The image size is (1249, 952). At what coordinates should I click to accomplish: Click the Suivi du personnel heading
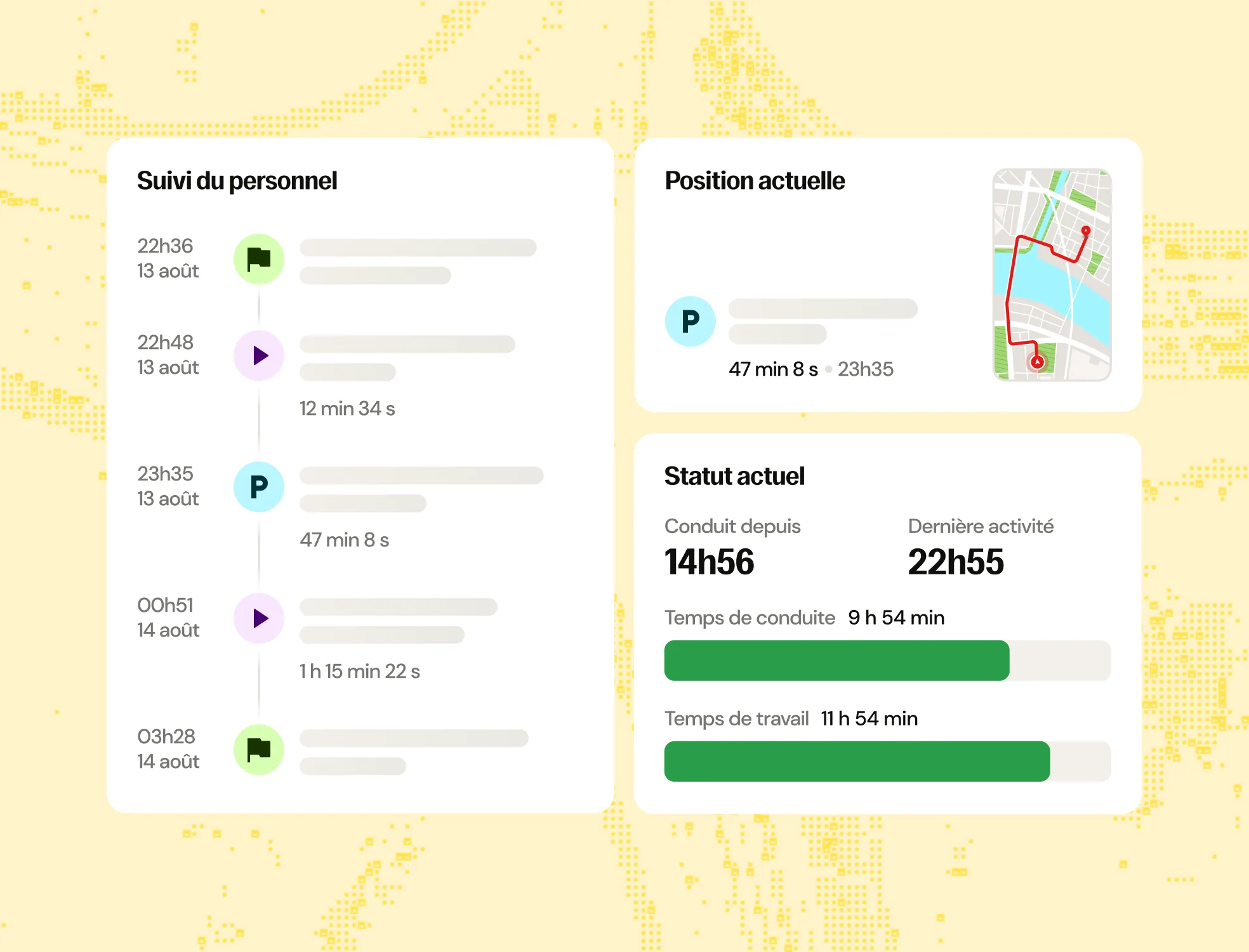(x=237, y=182)
